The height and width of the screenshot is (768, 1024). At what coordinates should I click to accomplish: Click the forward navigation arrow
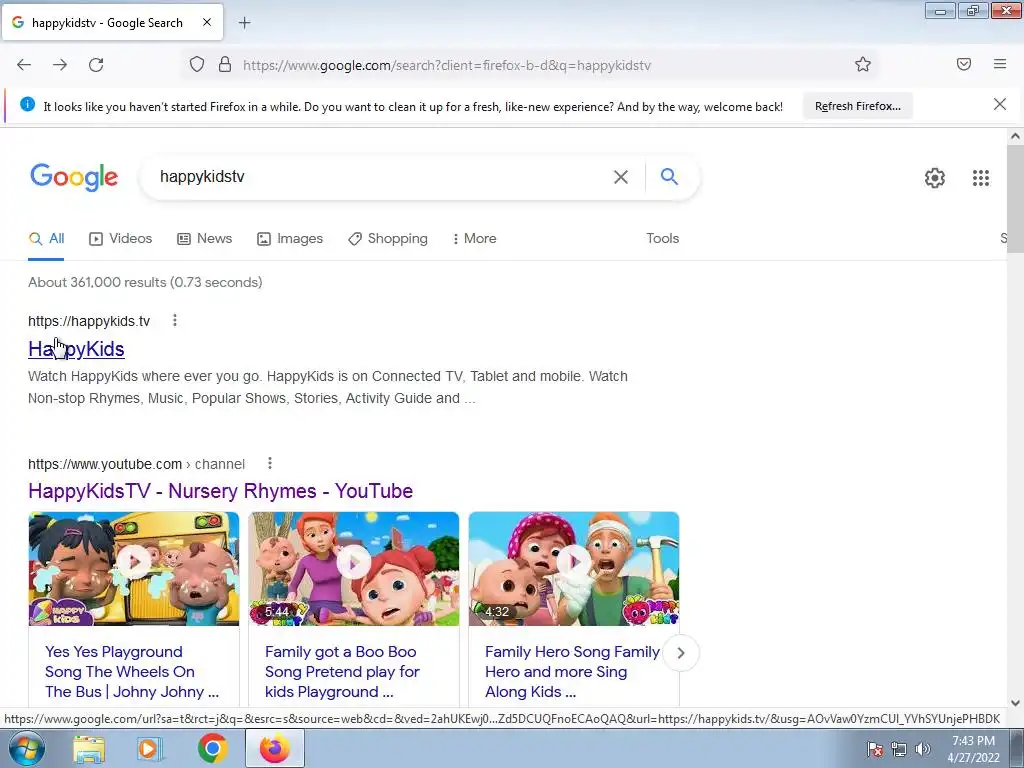click(60, 65)
